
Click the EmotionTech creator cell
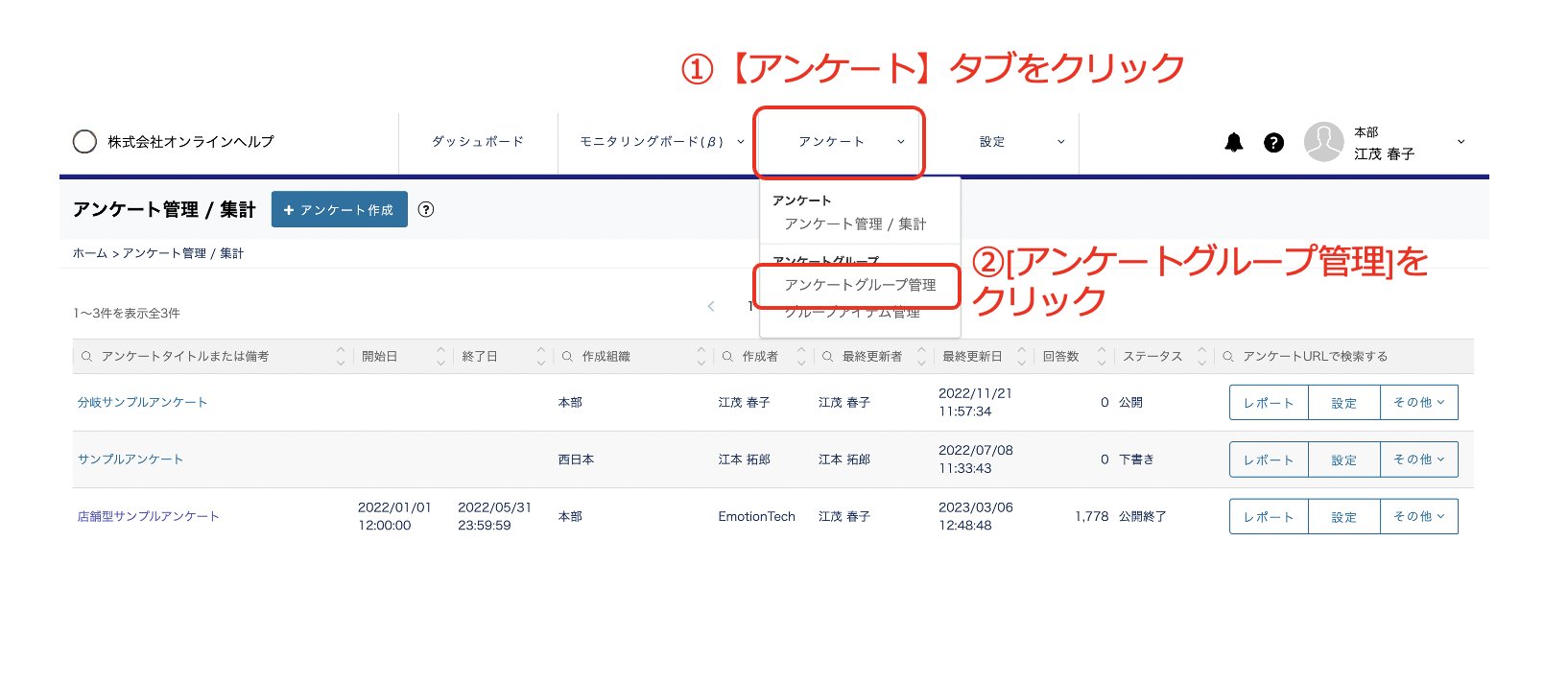pyautogui.click(x=757, y=516)
